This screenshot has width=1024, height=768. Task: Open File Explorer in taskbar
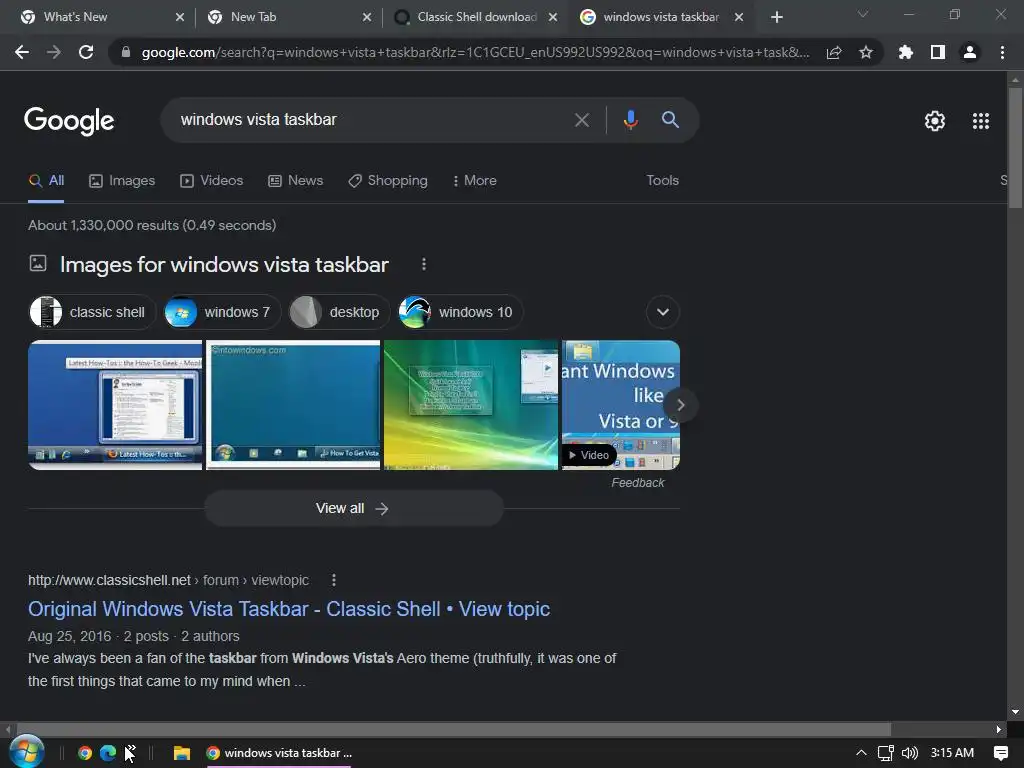[x=182, y=753]
